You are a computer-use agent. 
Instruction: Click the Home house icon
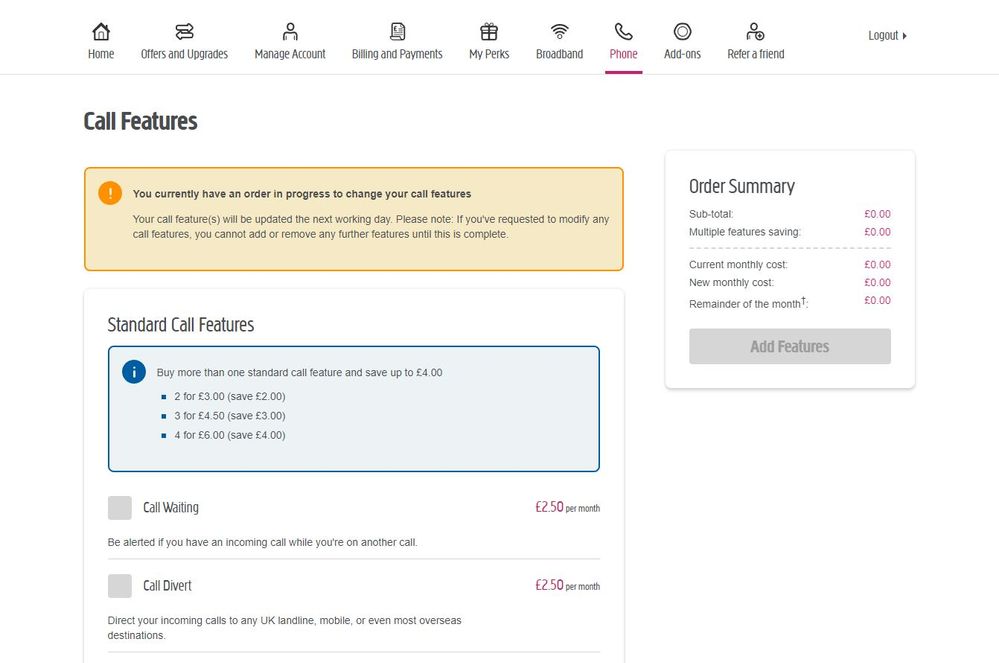coord(101,32)
